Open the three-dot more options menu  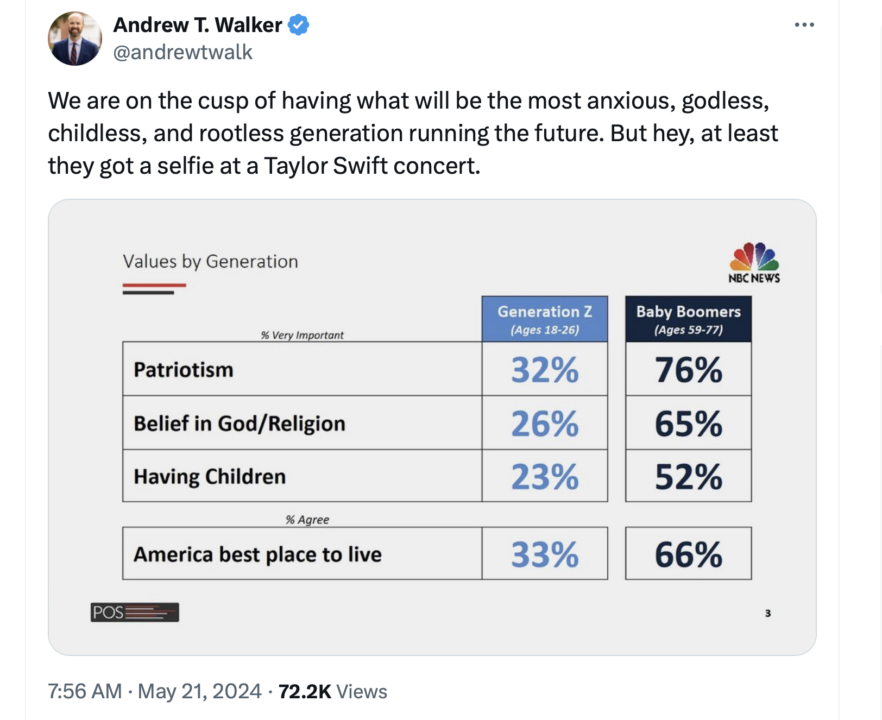[804, 25]
